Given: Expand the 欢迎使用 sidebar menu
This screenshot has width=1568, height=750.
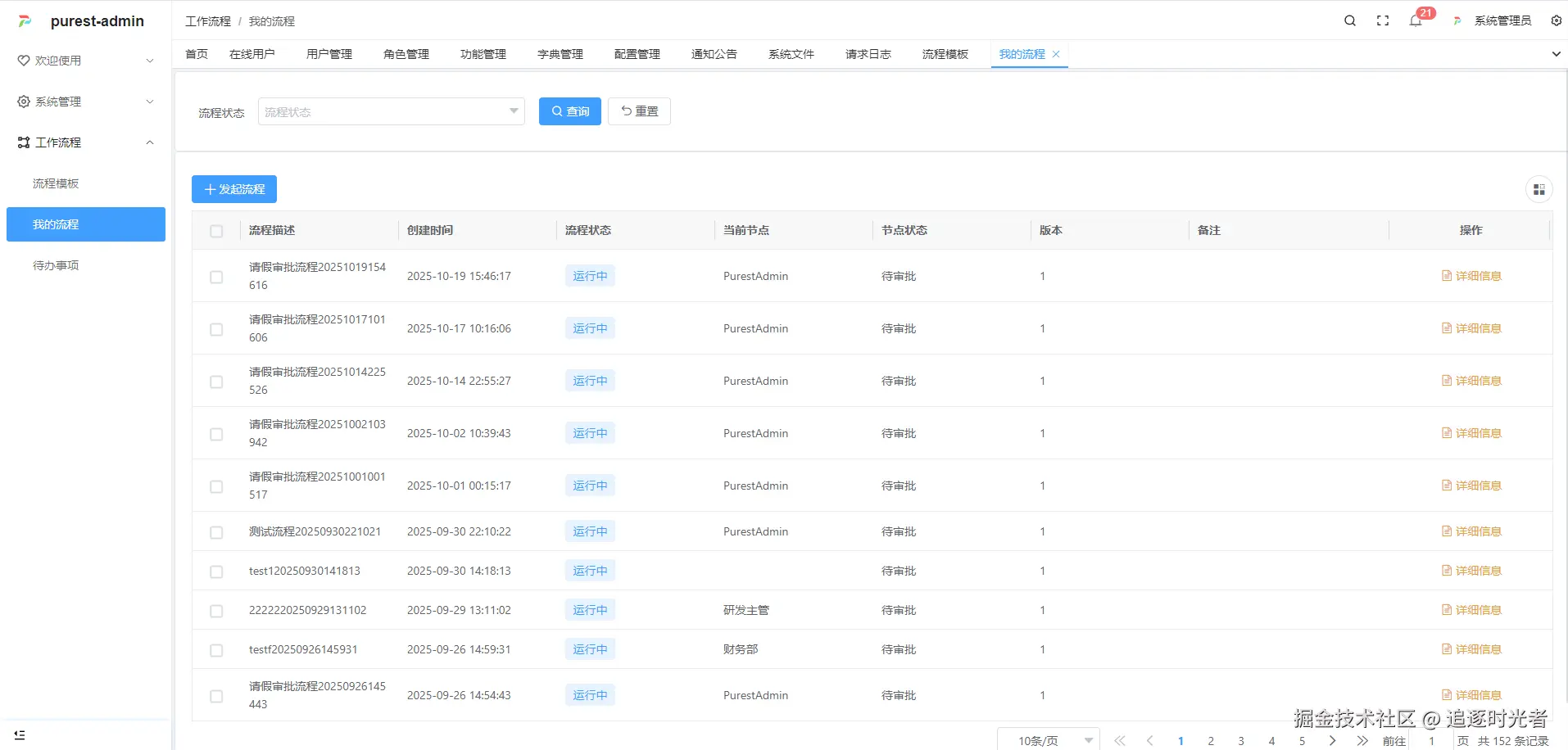Looking at the screenshot, I should coord(86,61).
